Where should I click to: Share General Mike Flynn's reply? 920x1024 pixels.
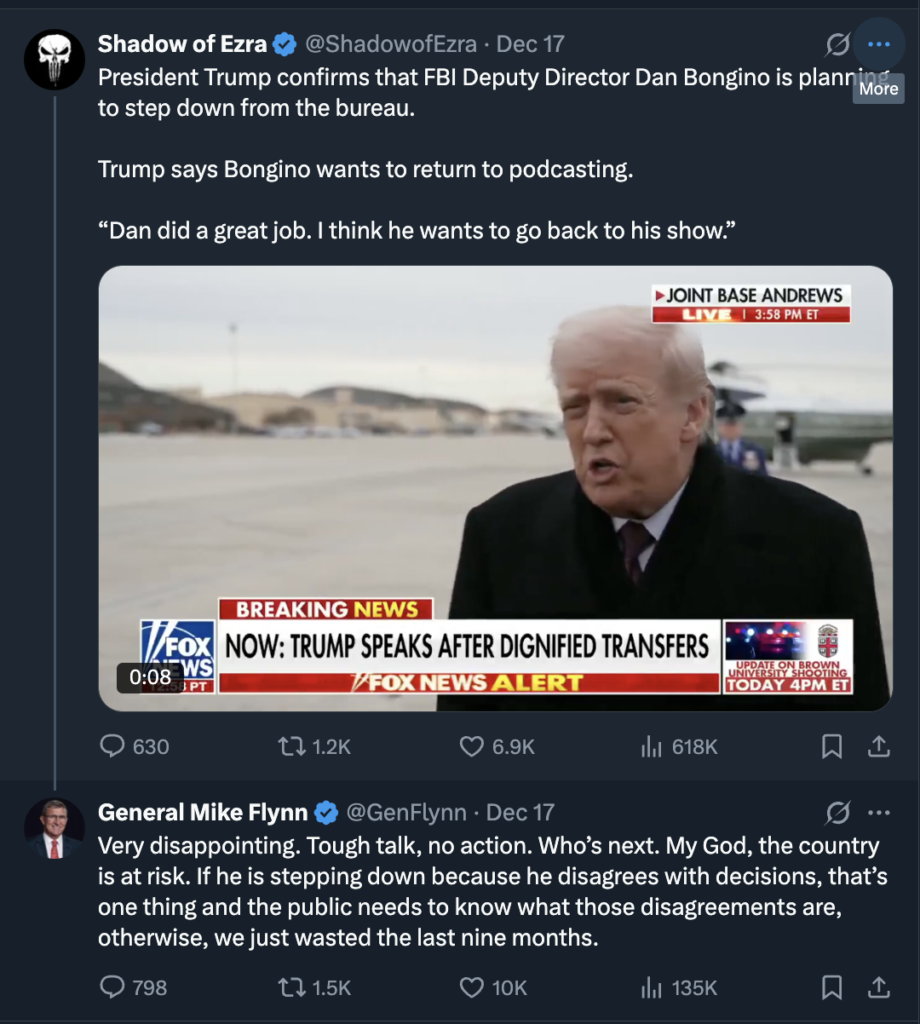(x=878, y=988)
